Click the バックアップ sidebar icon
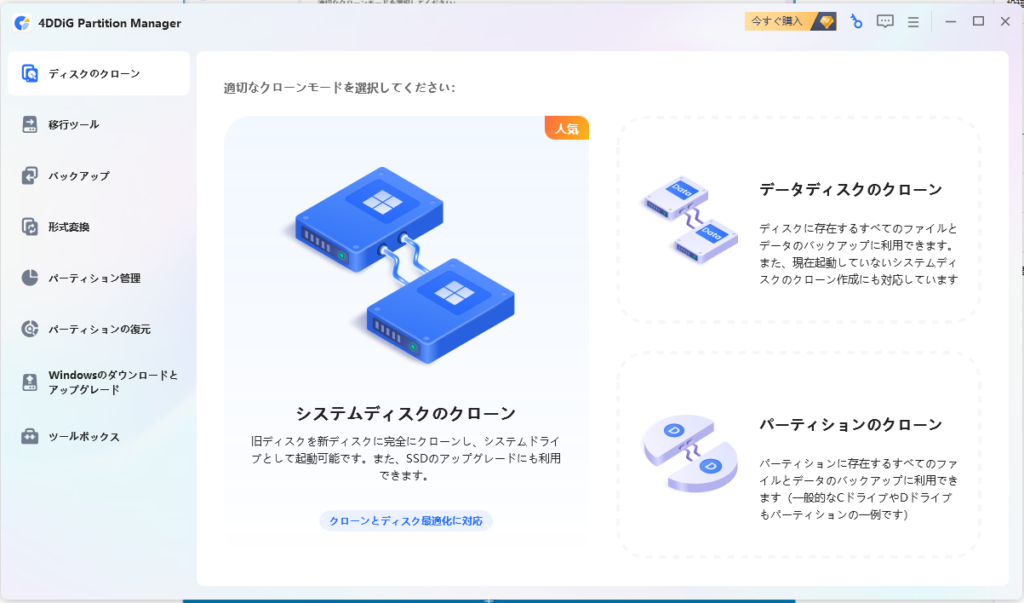 [x=30, y=175]
